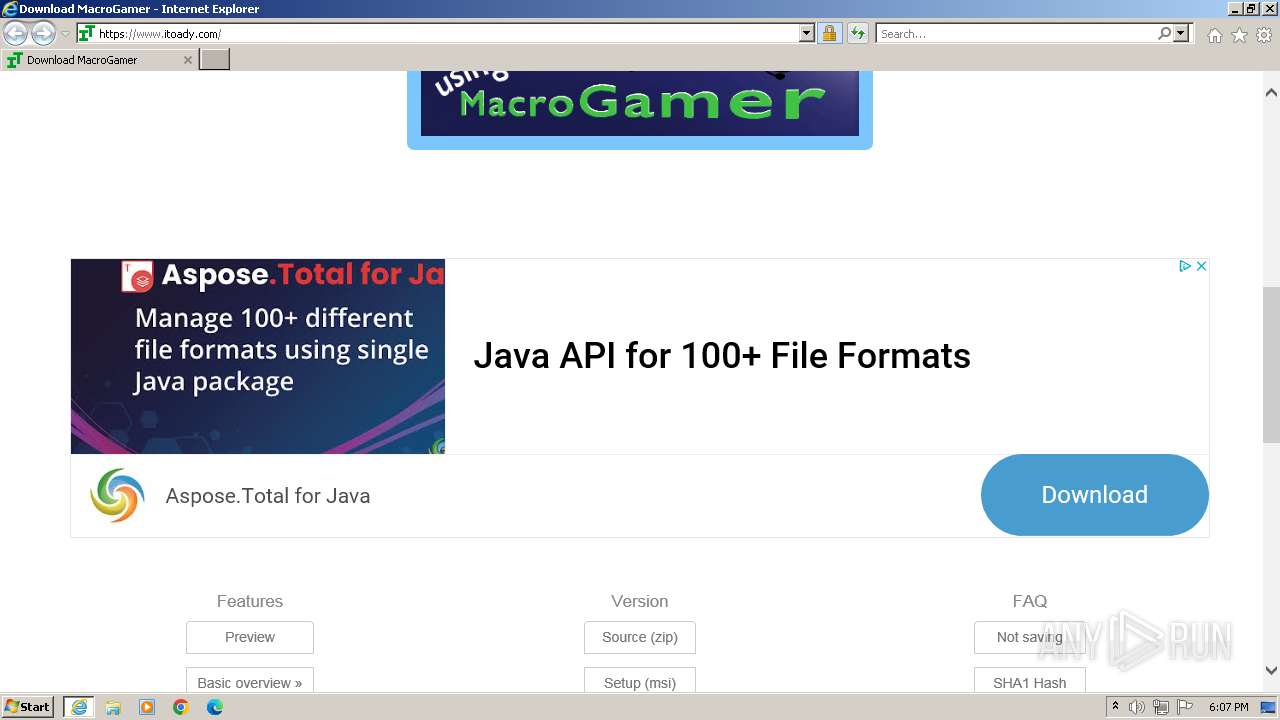This screenshot has width=1280, height=720.
Task: Open Basic overview » button
Action: 250,681
